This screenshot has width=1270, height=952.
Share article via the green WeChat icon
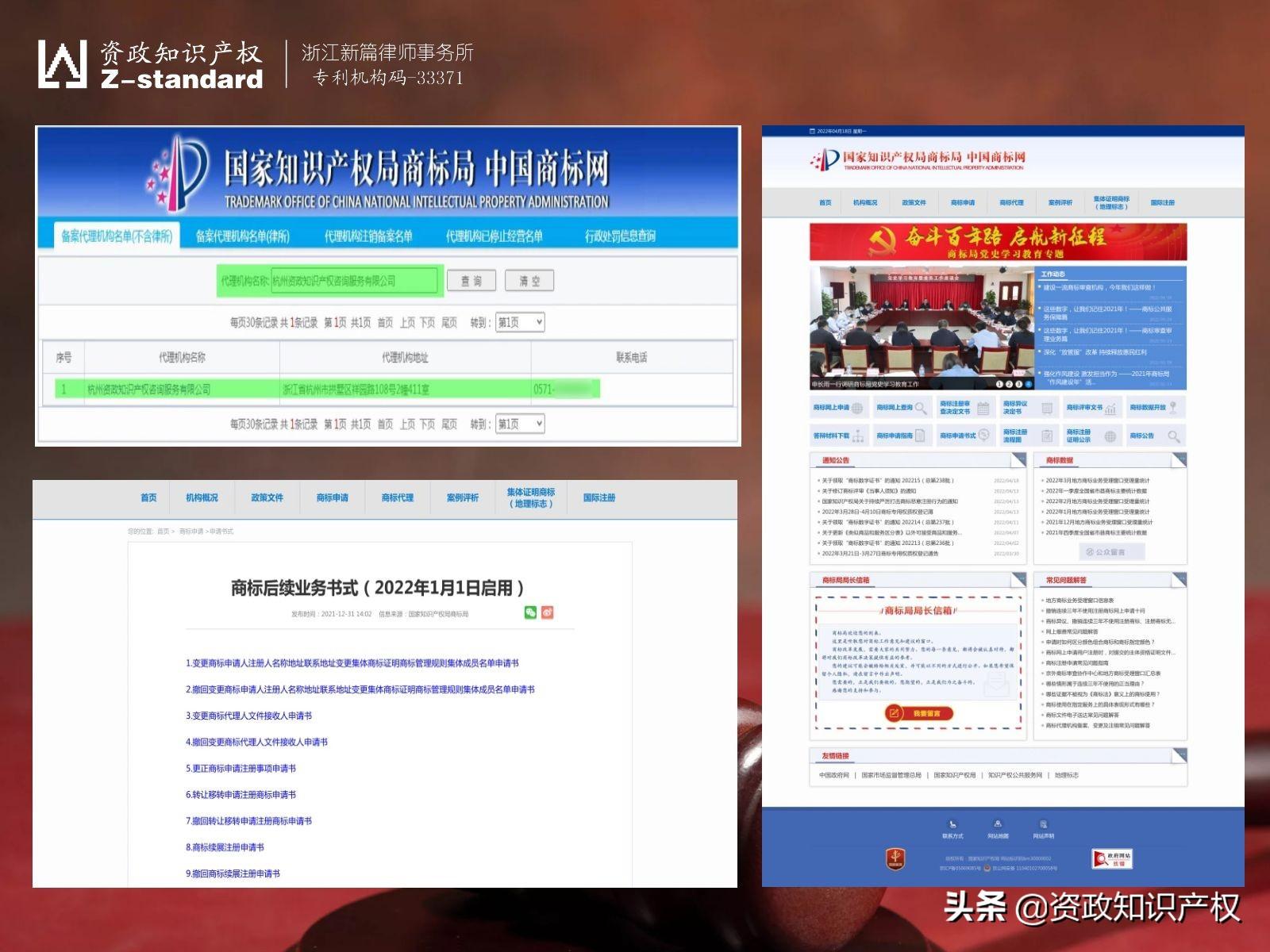530,612
